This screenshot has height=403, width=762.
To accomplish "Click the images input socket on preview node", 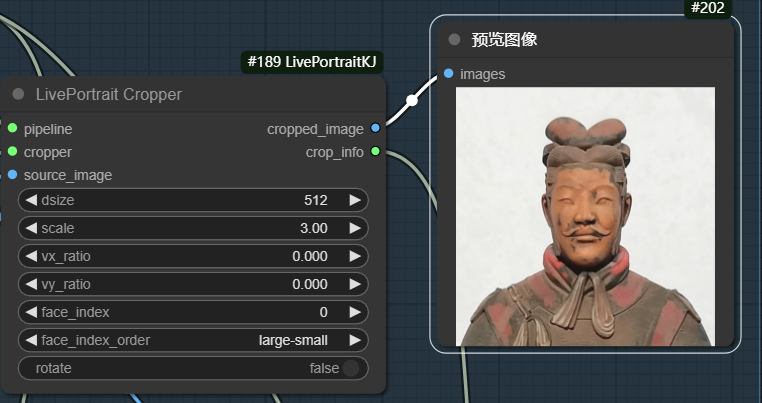I will click(x=448, y=73).
